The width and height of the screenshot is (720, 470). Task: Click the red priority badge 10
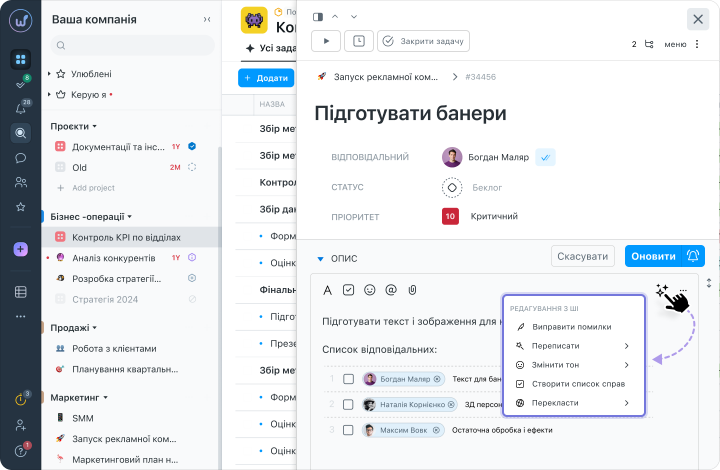click(451, 216)
